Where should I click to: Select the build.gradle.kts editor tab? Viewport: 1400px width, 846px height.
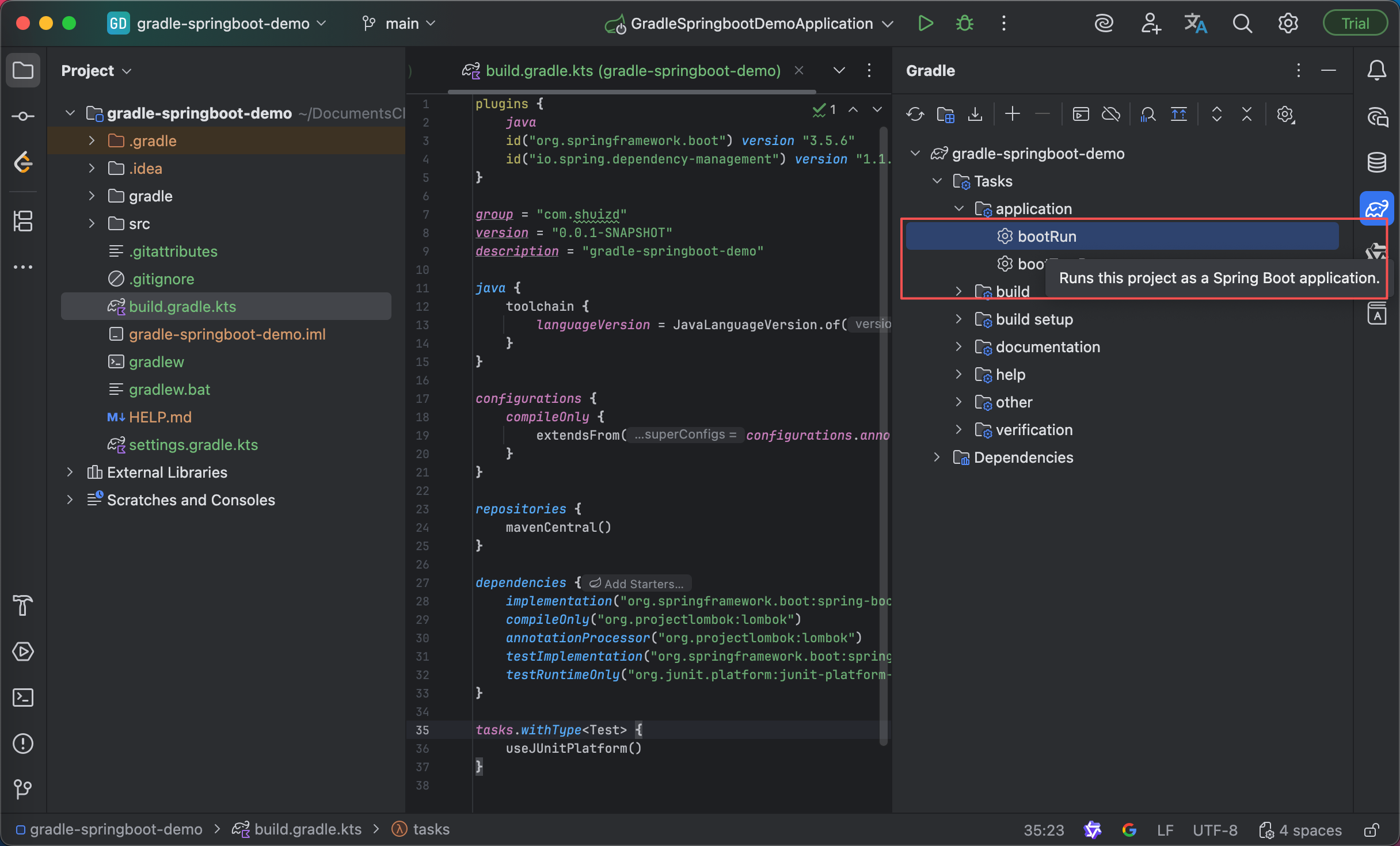(x=632, y=71)
